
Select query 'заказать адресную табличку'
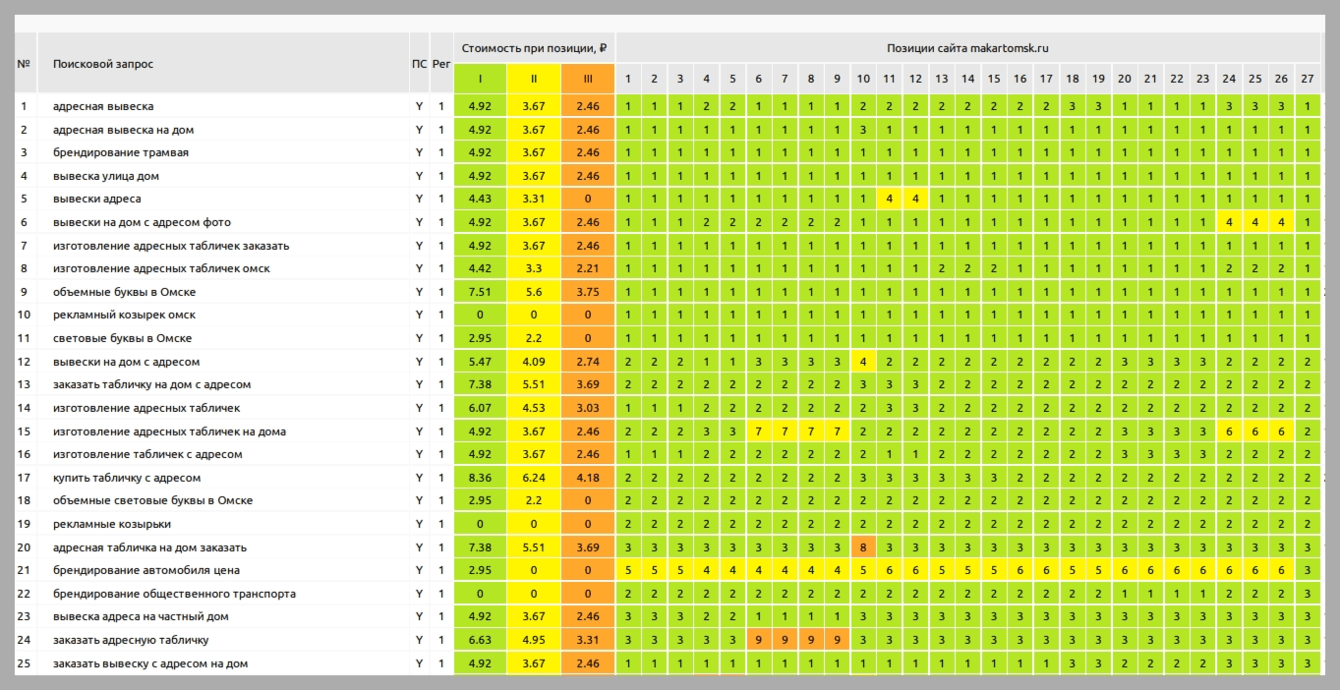tap(131, 640)
